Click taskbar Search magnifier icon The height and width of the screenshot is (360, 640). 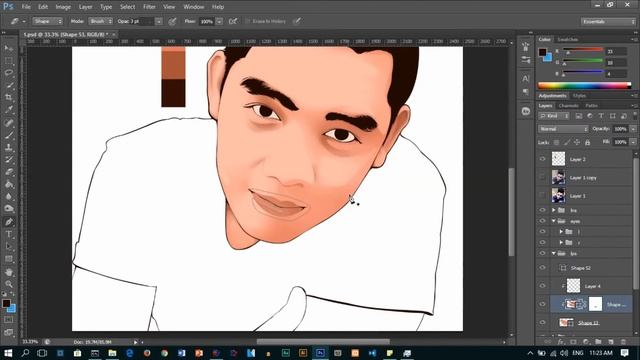pos(25,353)
